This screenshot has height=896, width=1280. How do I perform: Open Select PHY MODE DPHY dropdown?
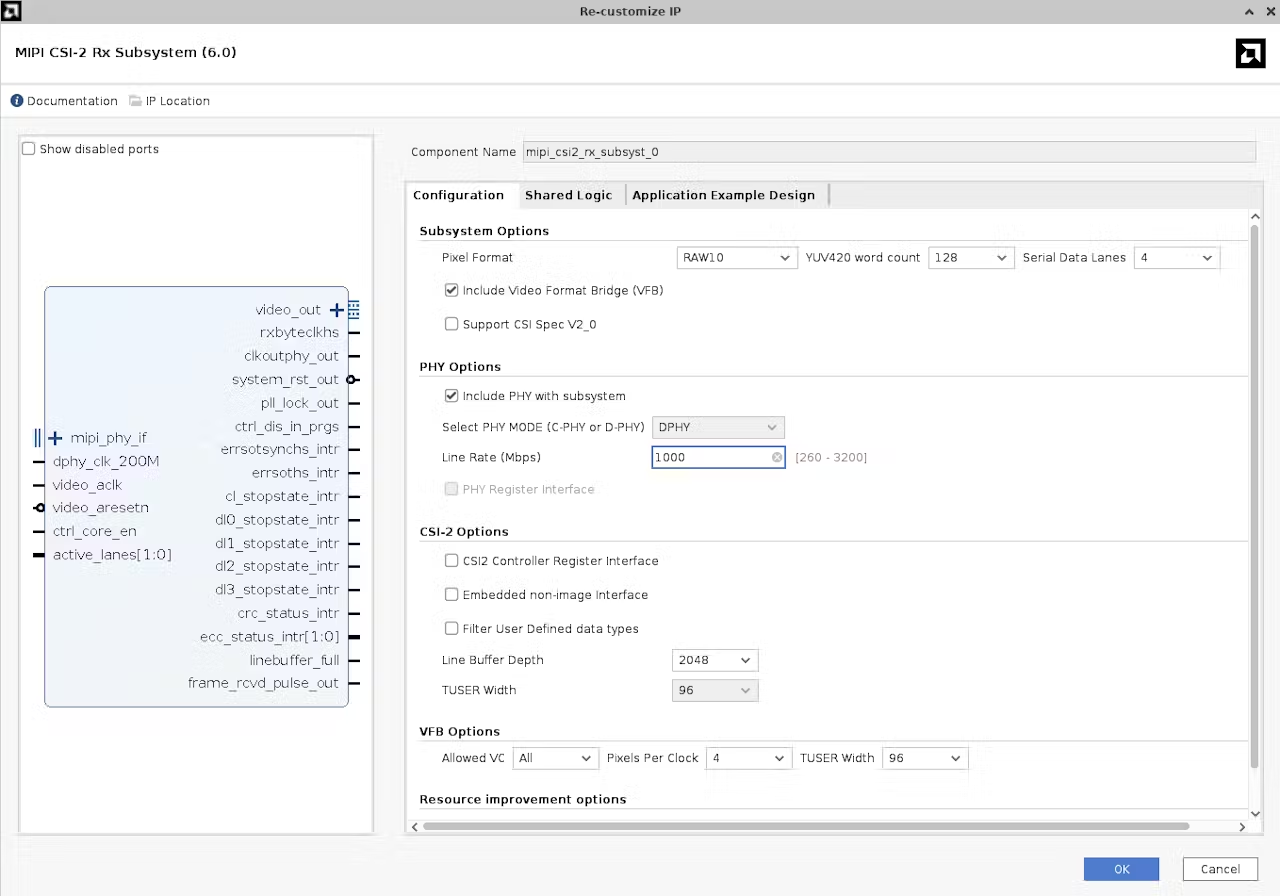pyautogui.click(x=718, y=427)
